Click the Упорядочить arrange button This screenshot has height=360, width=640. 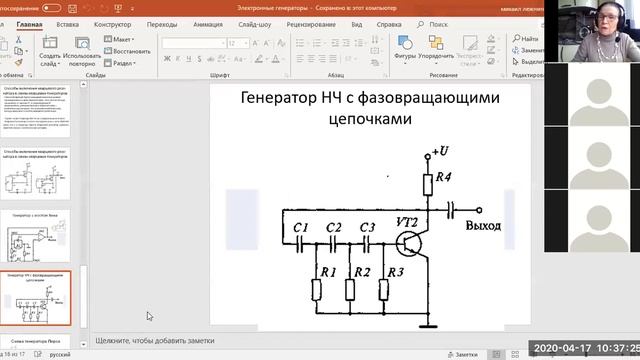tap(436, 50)
